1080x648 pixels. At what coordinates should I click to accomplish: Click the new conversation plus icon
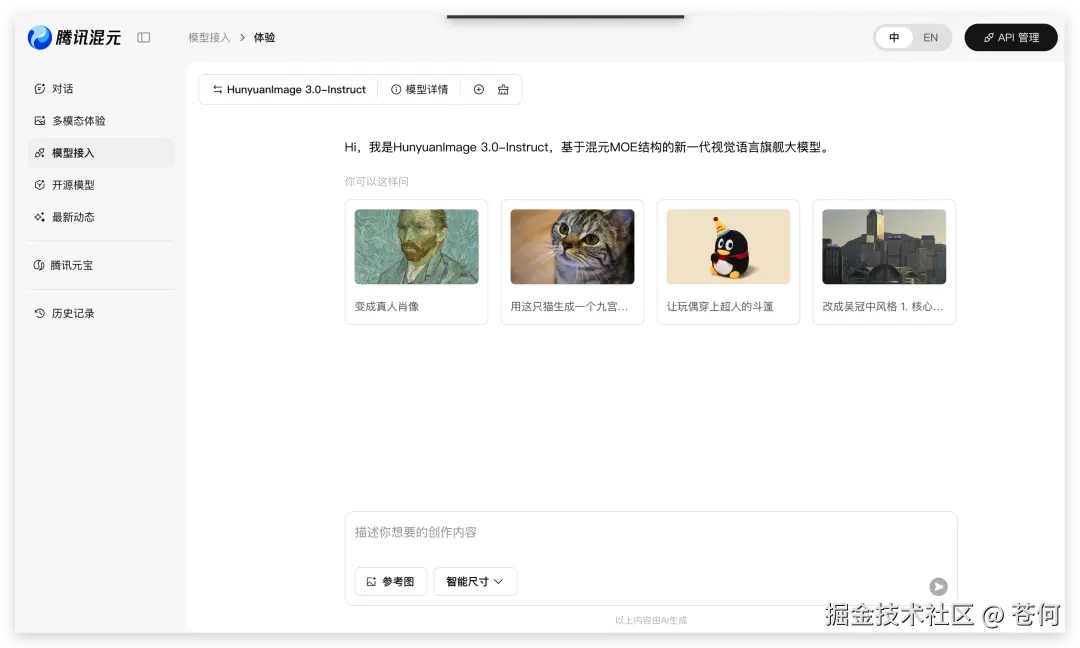coord(478,89)
